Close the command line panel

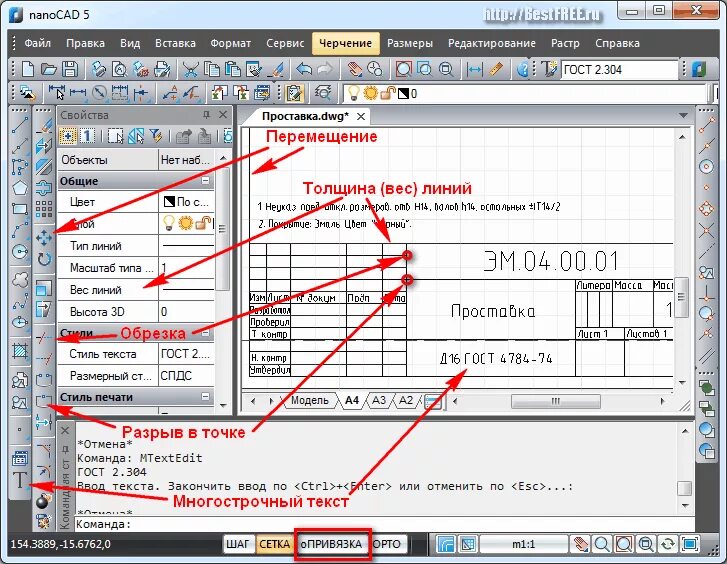pos(65,430)
